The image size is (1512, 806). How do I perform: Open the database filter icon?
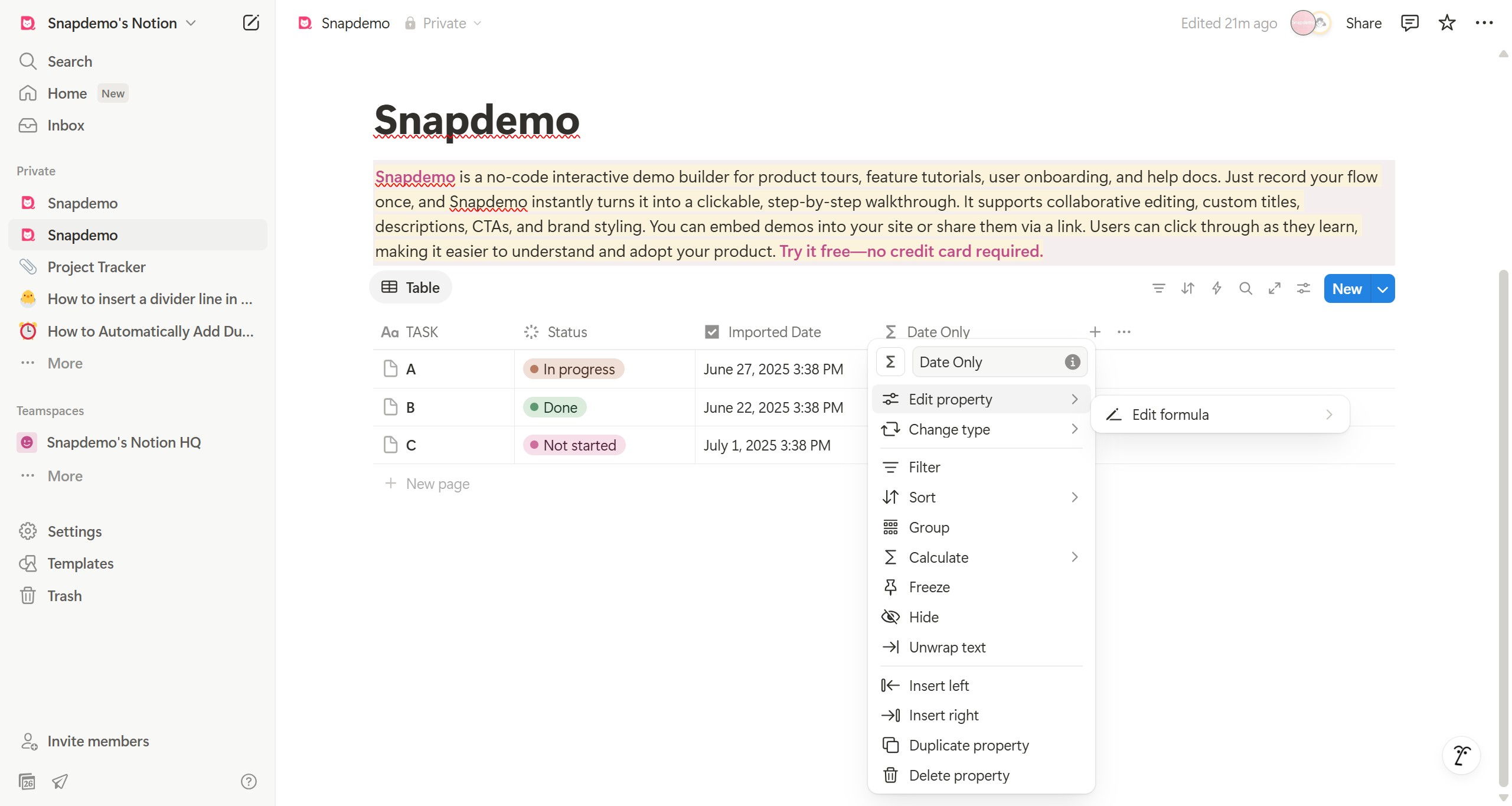point(1158,288)
